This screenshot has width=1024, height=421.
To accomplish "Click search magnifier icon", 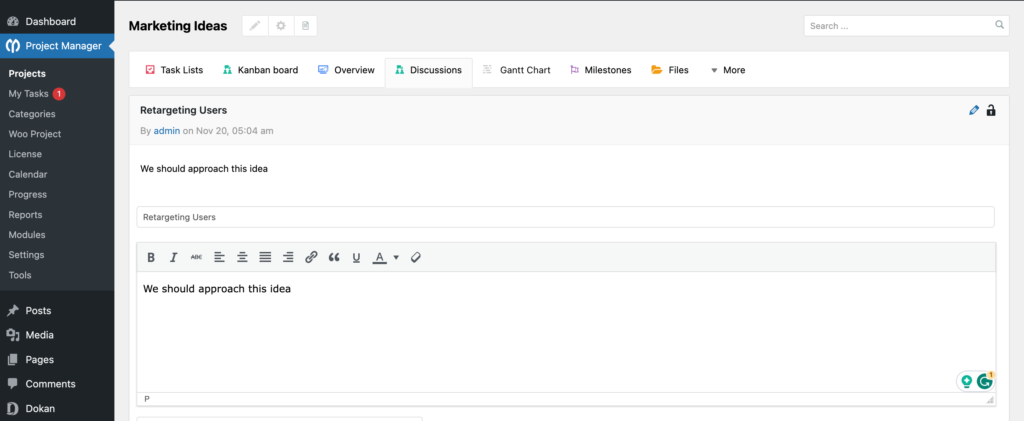I will pos(999,25).
